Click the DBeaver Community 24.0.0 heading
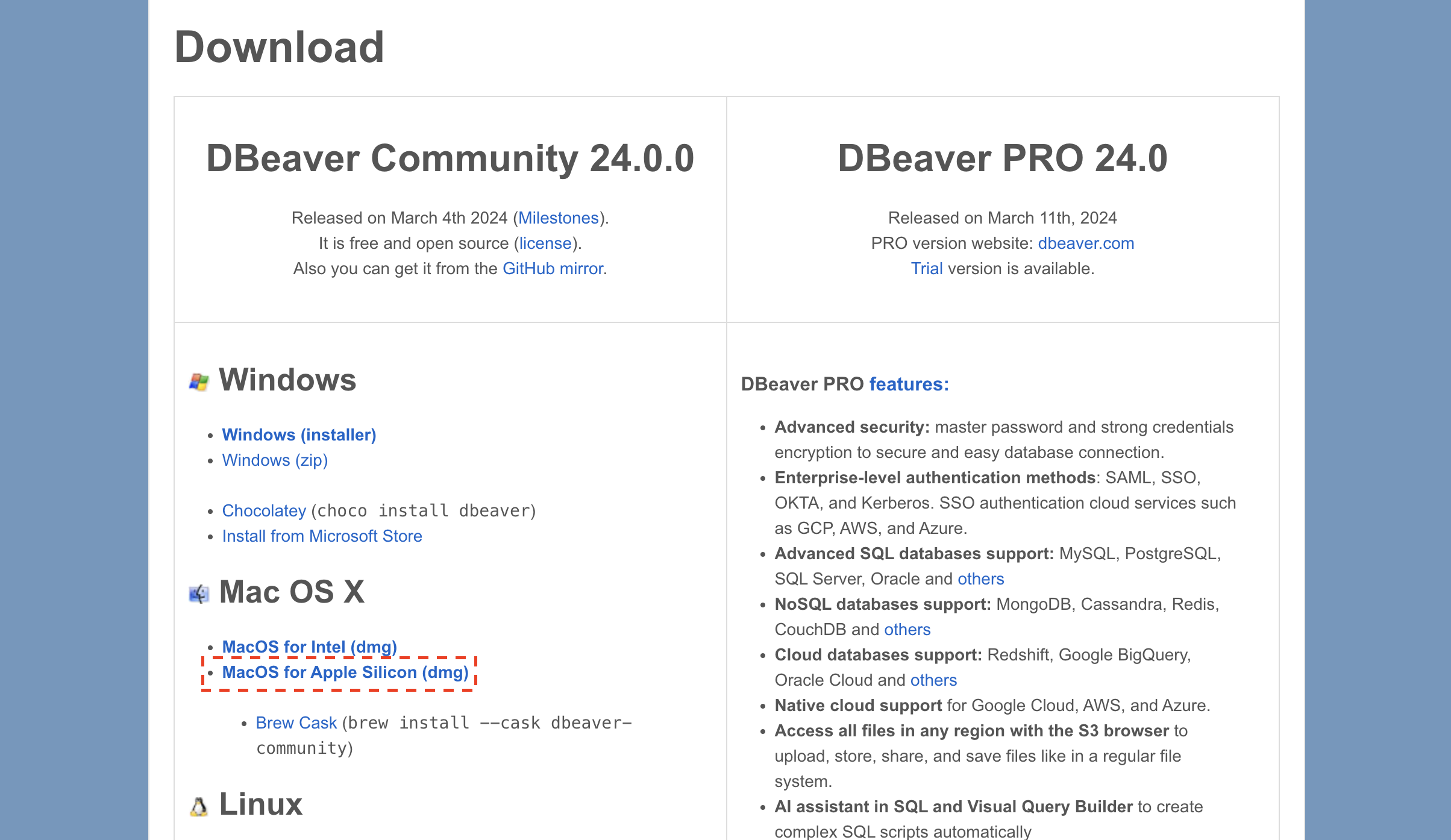Image resolution: width=1451 pixels, height=840 pixels. click(450, 158)
